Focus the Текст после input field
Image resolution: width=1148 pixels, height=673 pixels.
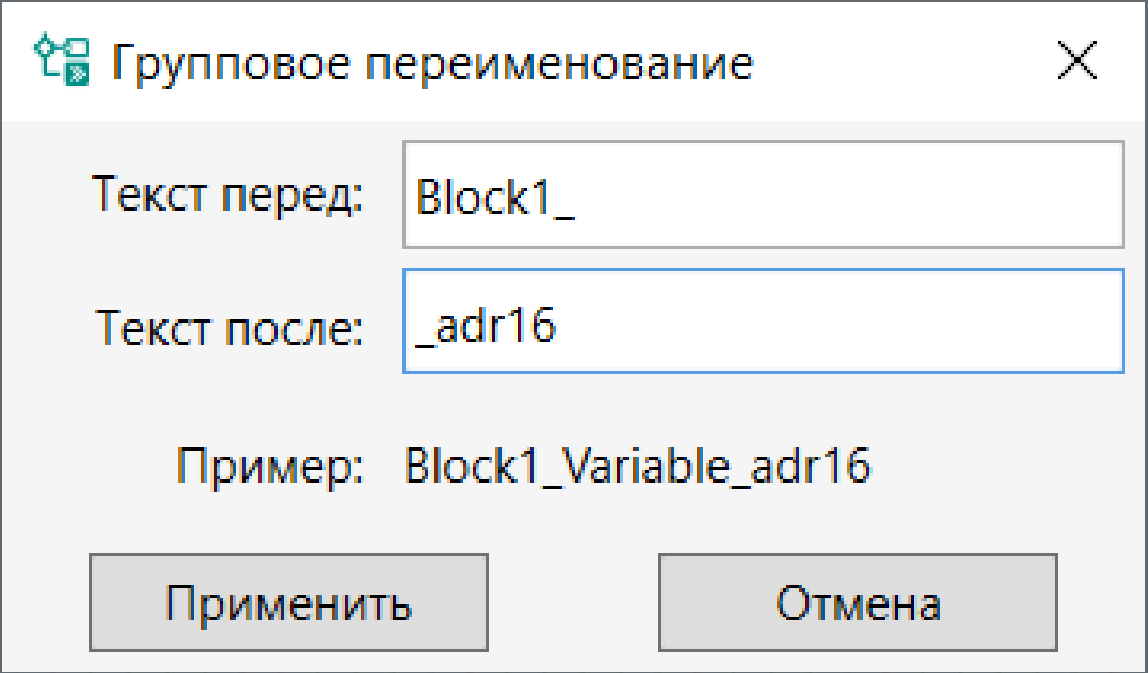point(763,321)
